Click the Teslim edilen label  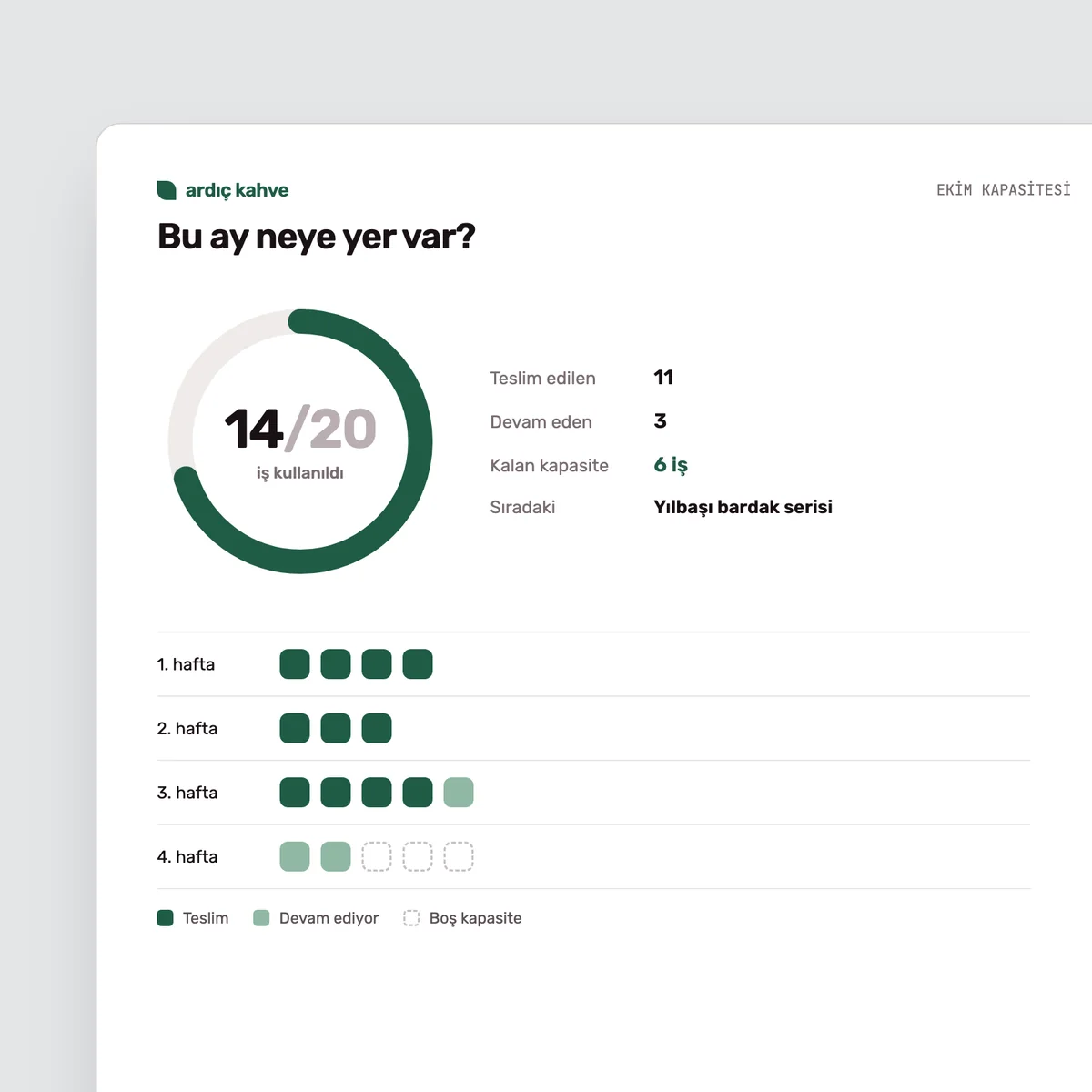[542, 379]
